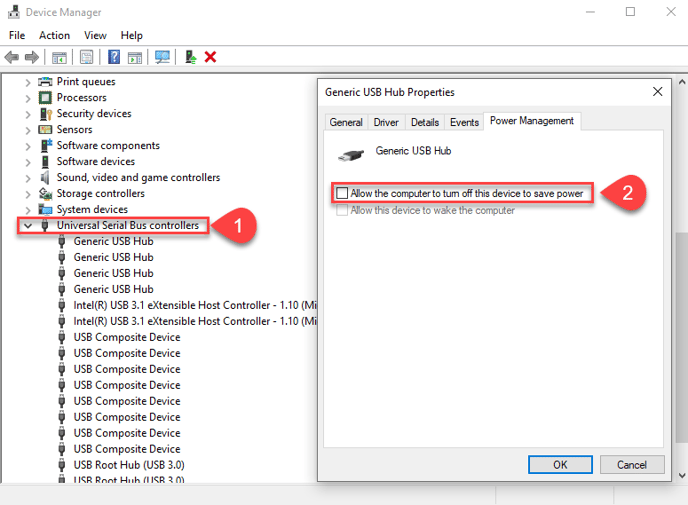The height and width of the screenshot is (505, 688).
Task: Click the Update driver toolbar icon
Action: point(190,57)
